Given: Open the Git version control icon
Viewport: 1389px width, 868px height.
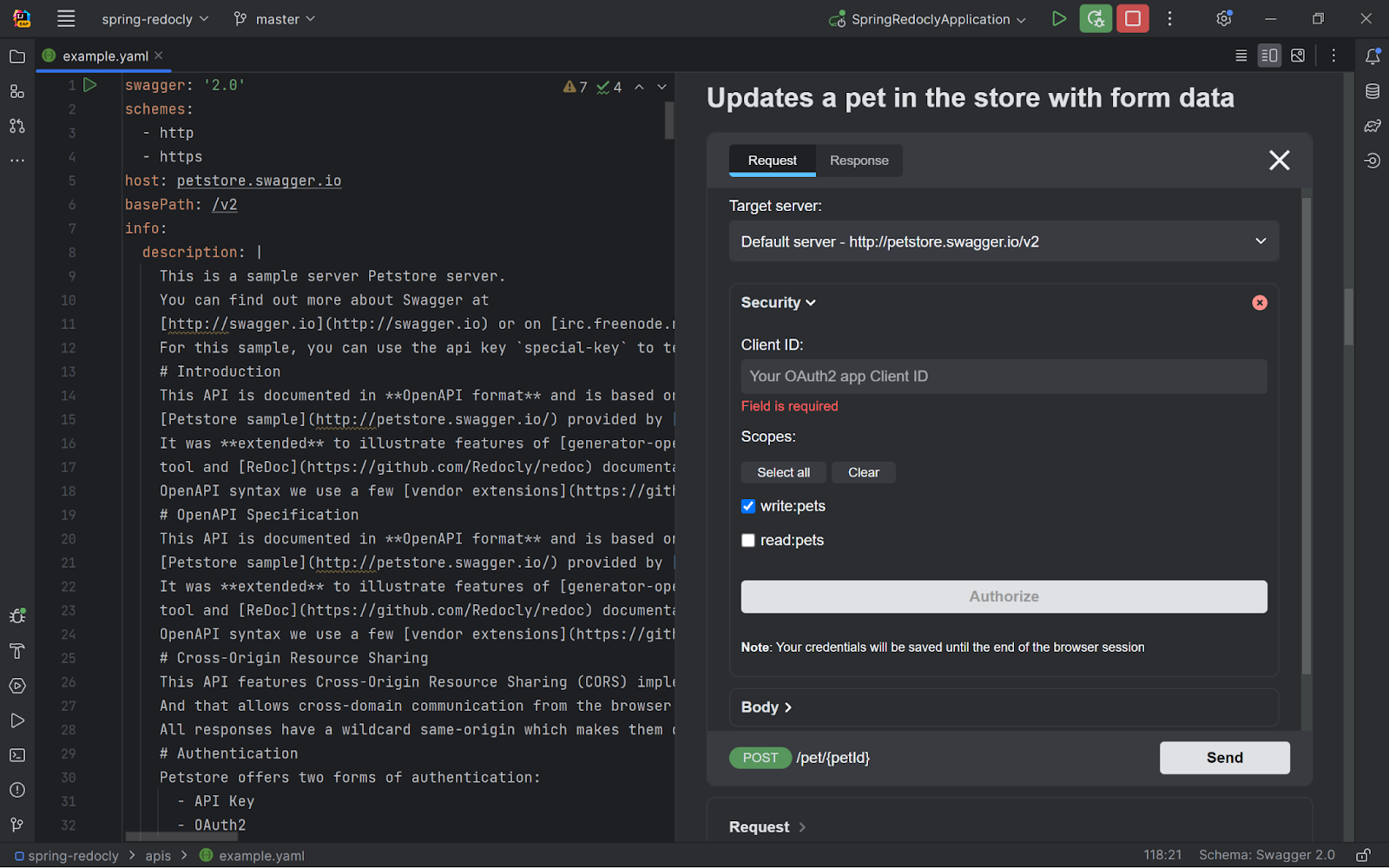Looking at the screenshot, I should point(17,825).
